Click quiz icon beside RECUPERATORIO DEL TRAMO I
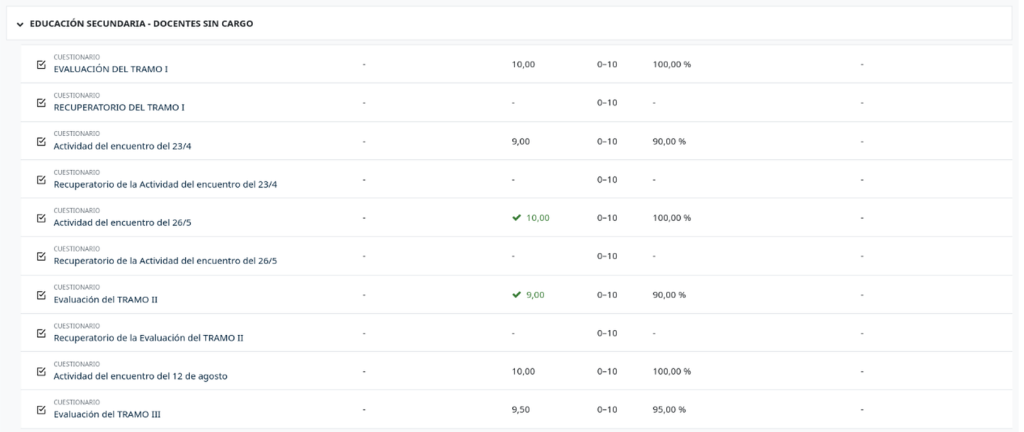The width and height of the screenshot is (1024, 432). pyautogui.click(x=41, y=103)
